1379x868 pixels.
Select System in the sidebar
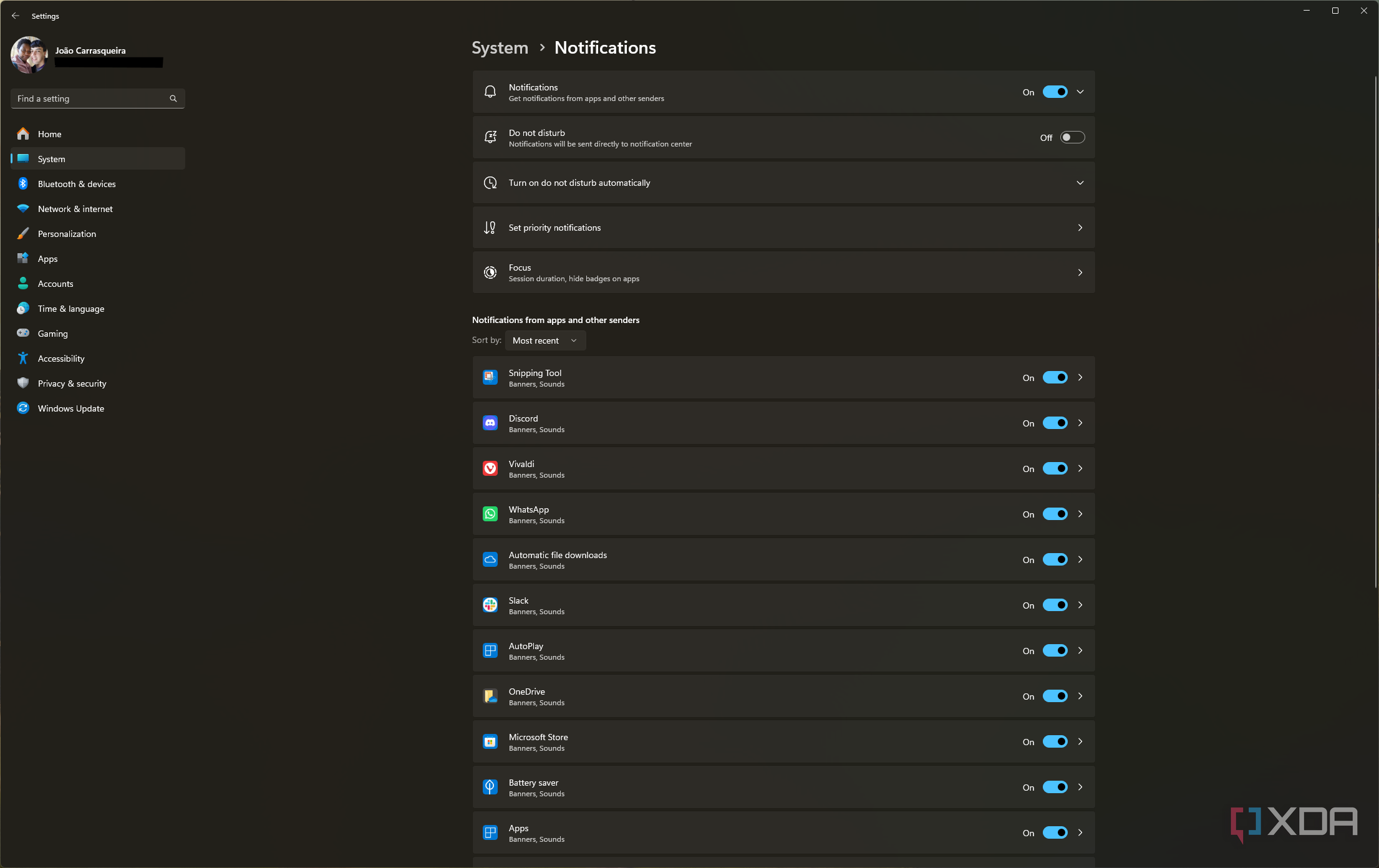click(x=98, y=159)
